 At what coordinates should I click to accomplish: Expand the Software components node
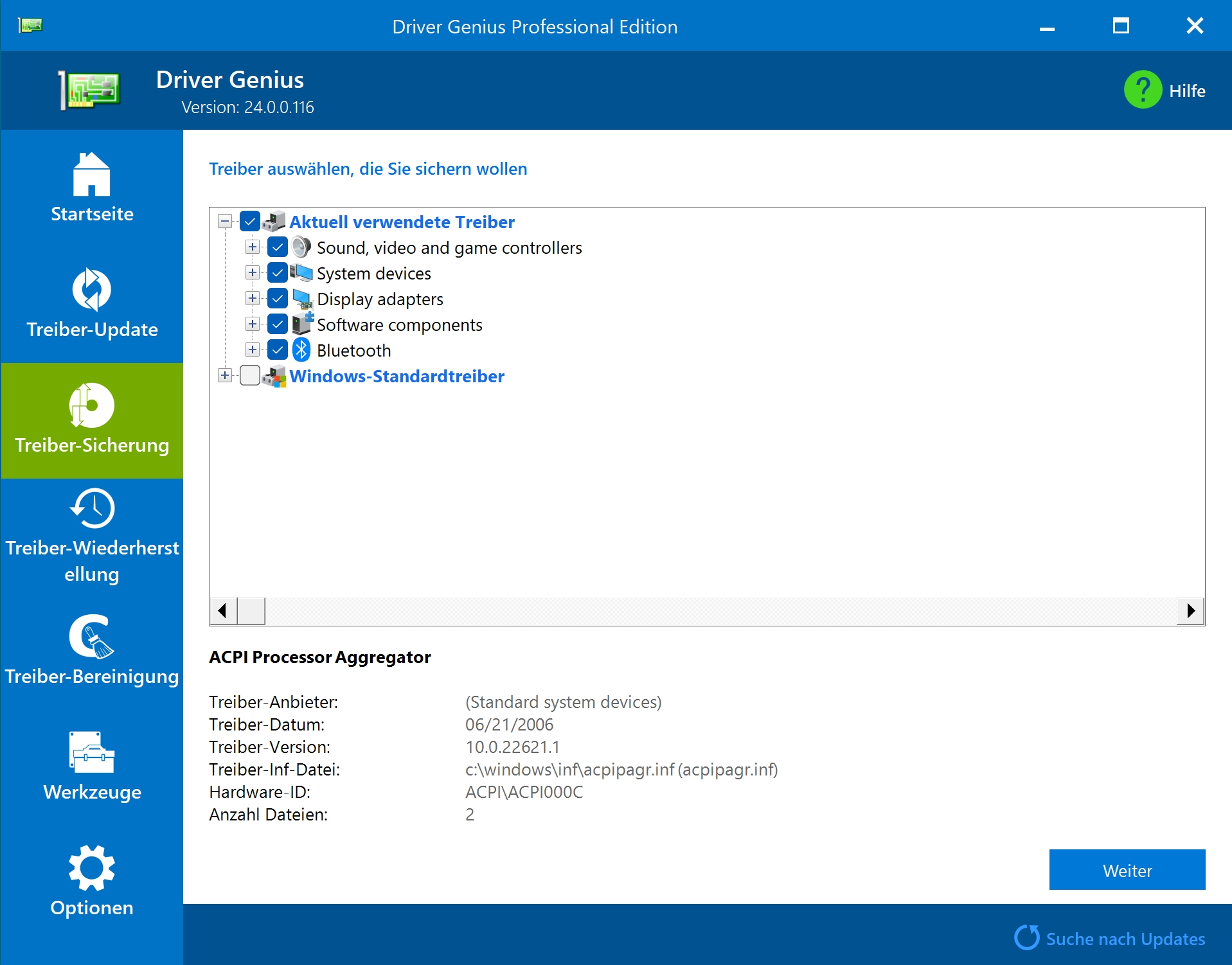[x=253, y=324]
